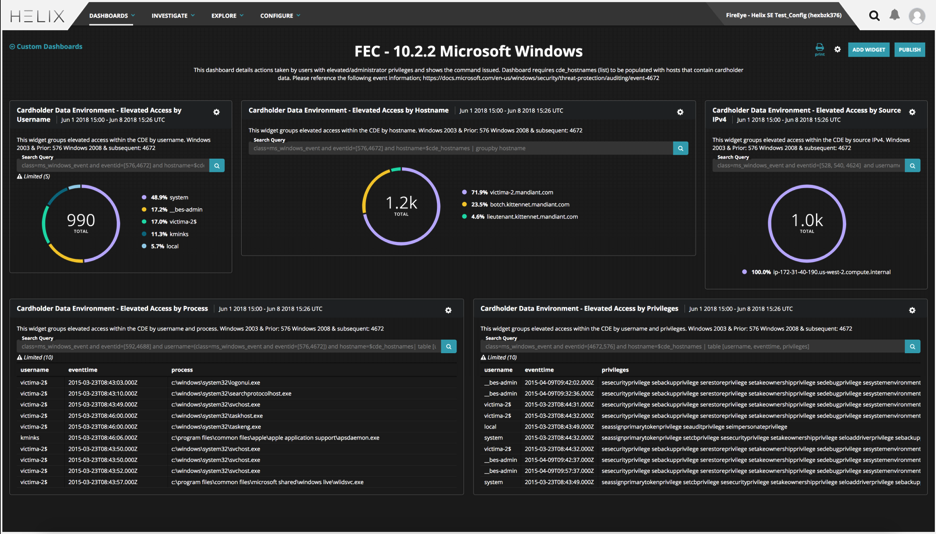Click the local legend entry 5.7%
This screenshot has height=534, width=936.
pos(160,246)
